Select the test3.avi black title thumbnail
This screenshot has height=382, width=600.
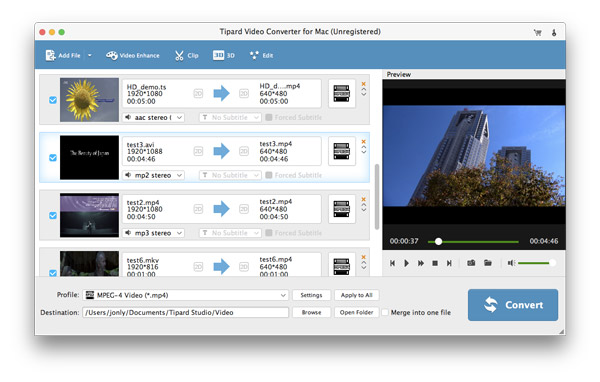click(89, 157)
